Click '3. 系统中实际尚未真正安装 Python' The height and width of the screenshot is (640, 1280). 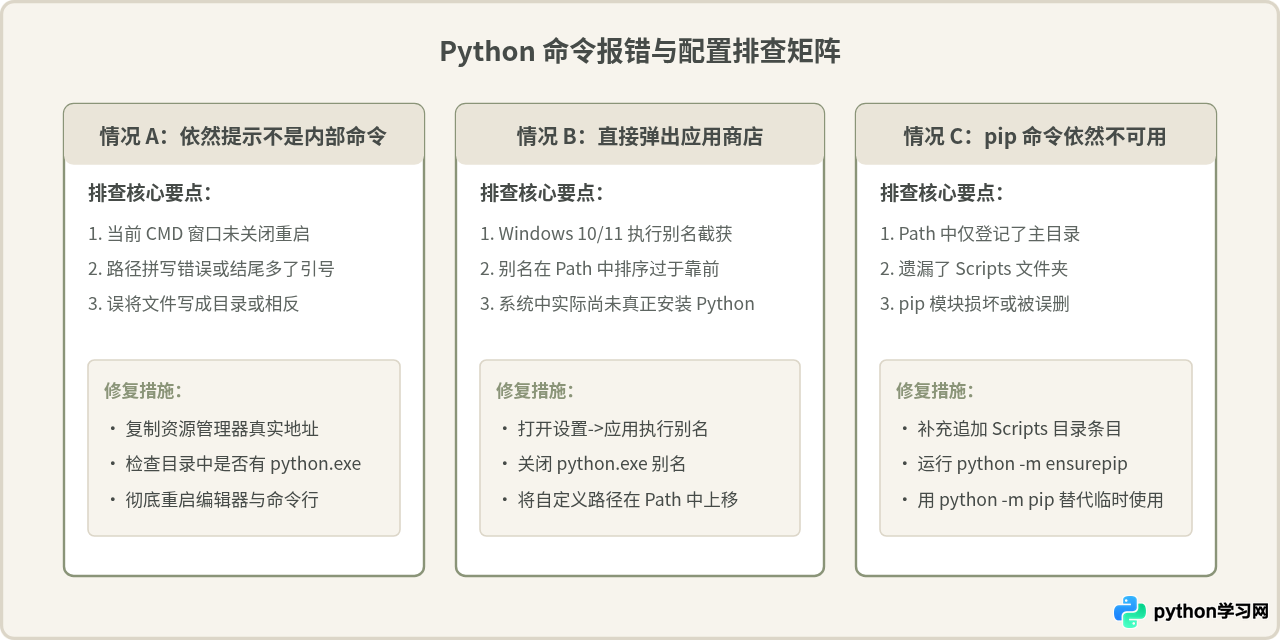tap(617, 304)
